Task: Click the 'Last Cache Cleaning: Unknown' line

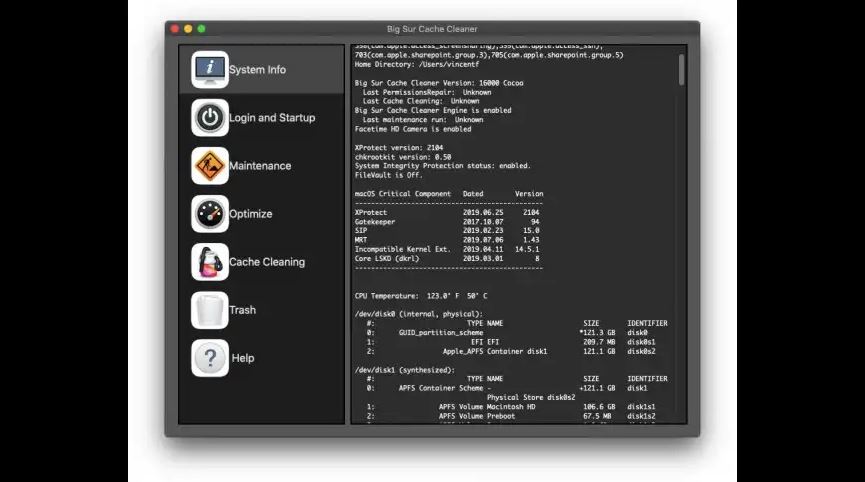Action: click(x=421, y=101)
